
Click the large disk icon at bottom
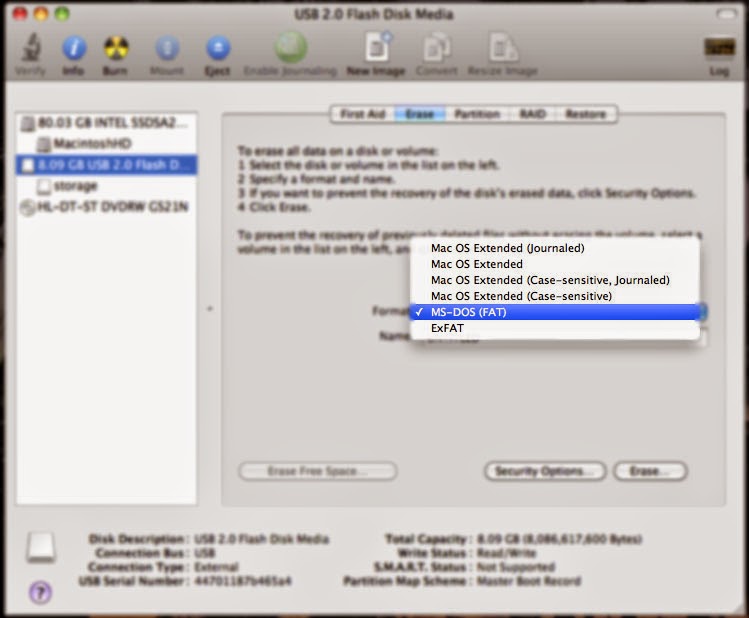coord(41,547)
